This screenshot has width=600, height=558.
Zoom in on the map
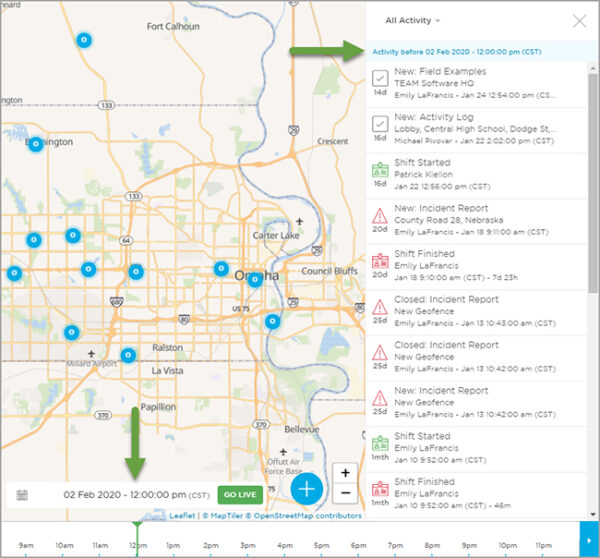point(345,473)
